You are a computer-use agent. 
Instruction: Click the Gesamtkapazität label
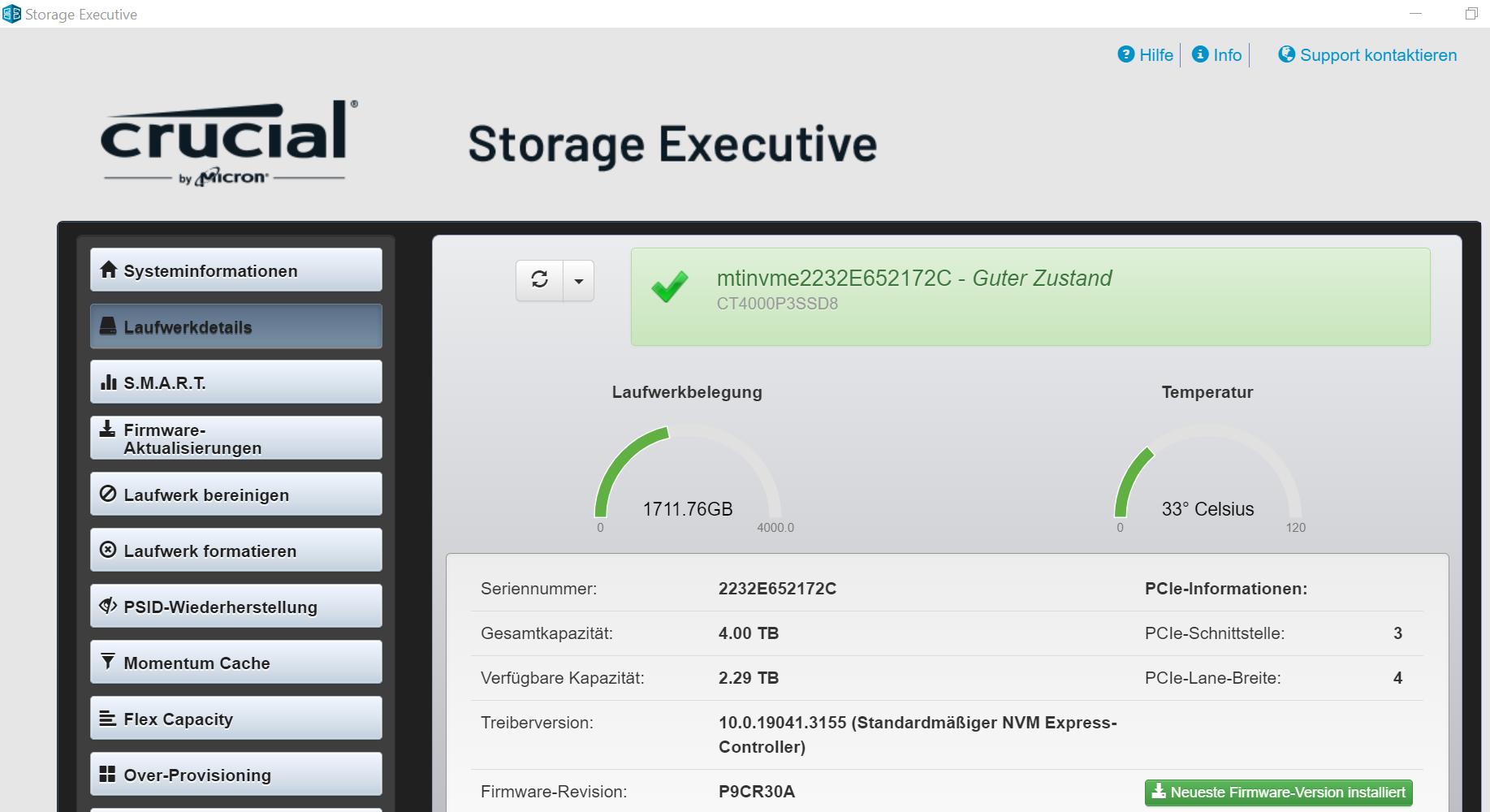(546, 633)
